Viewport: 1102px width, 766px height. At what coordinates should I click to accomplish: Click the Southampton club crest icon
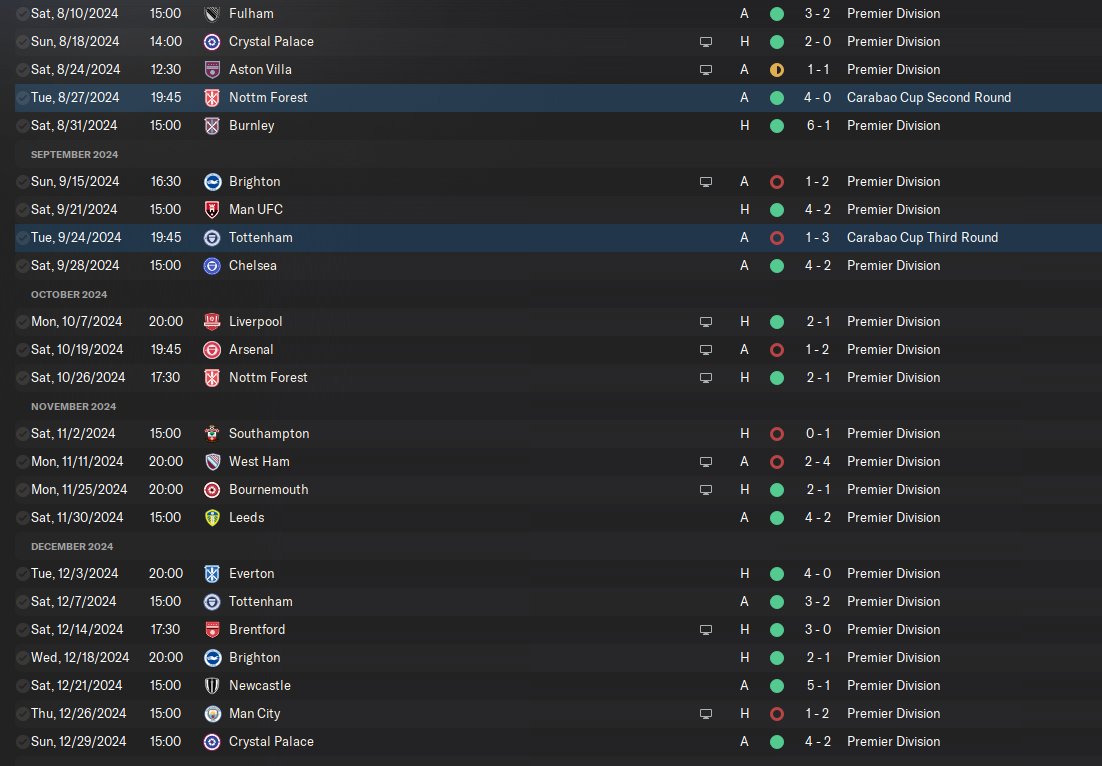[212, 434]
